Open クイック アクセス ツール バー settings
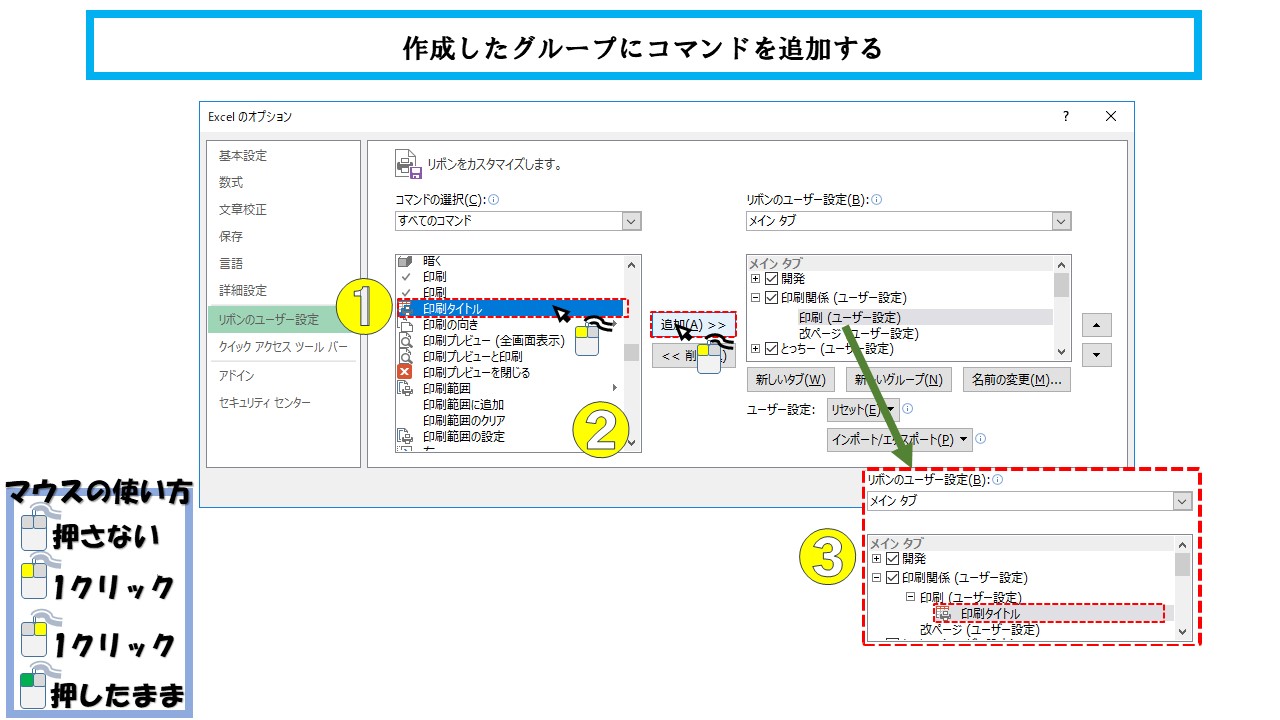1280x720 pixels. [x=283, y=347]
